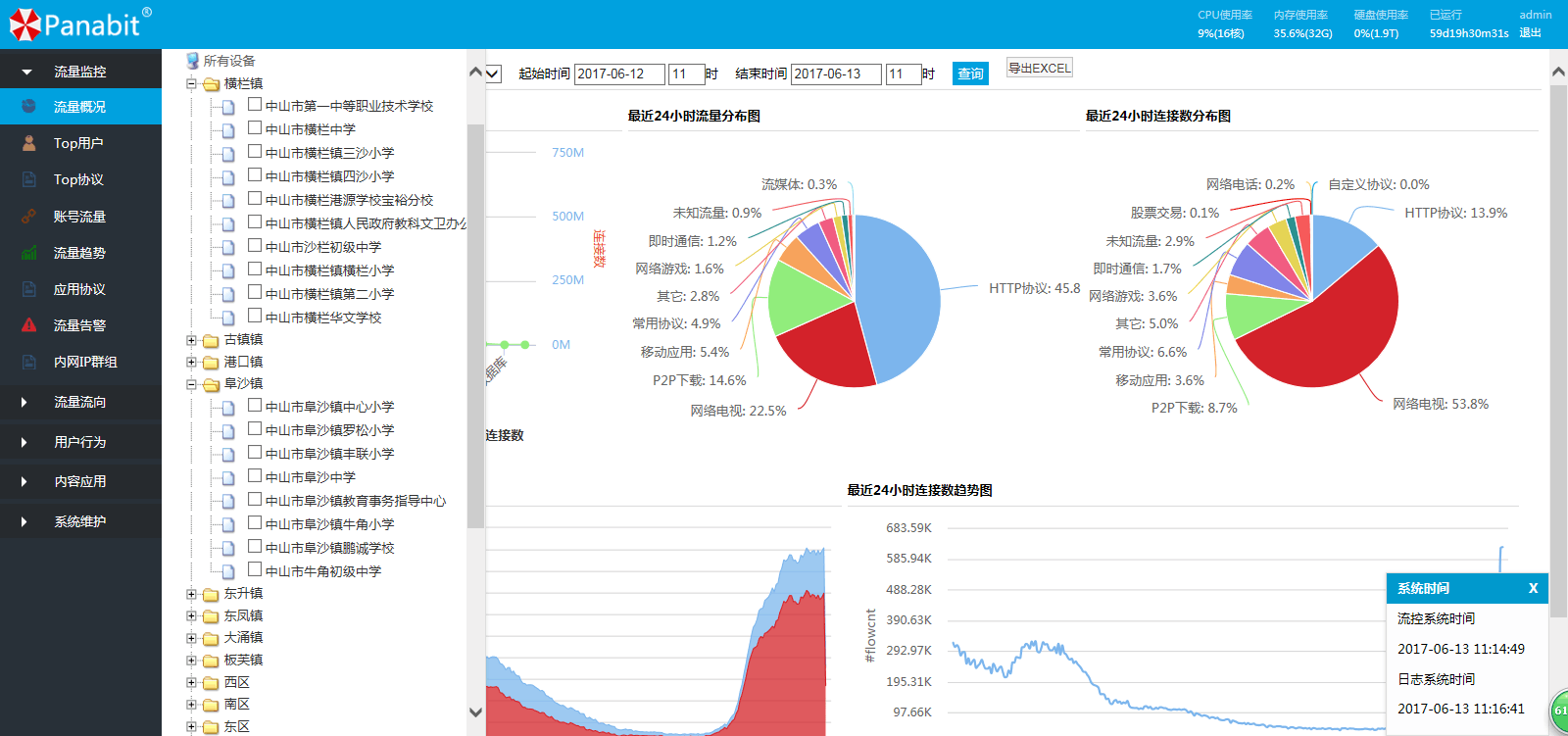1568x736 pixels.
Task: Expand the 东升镇 tree node
Action: [192, 594]
